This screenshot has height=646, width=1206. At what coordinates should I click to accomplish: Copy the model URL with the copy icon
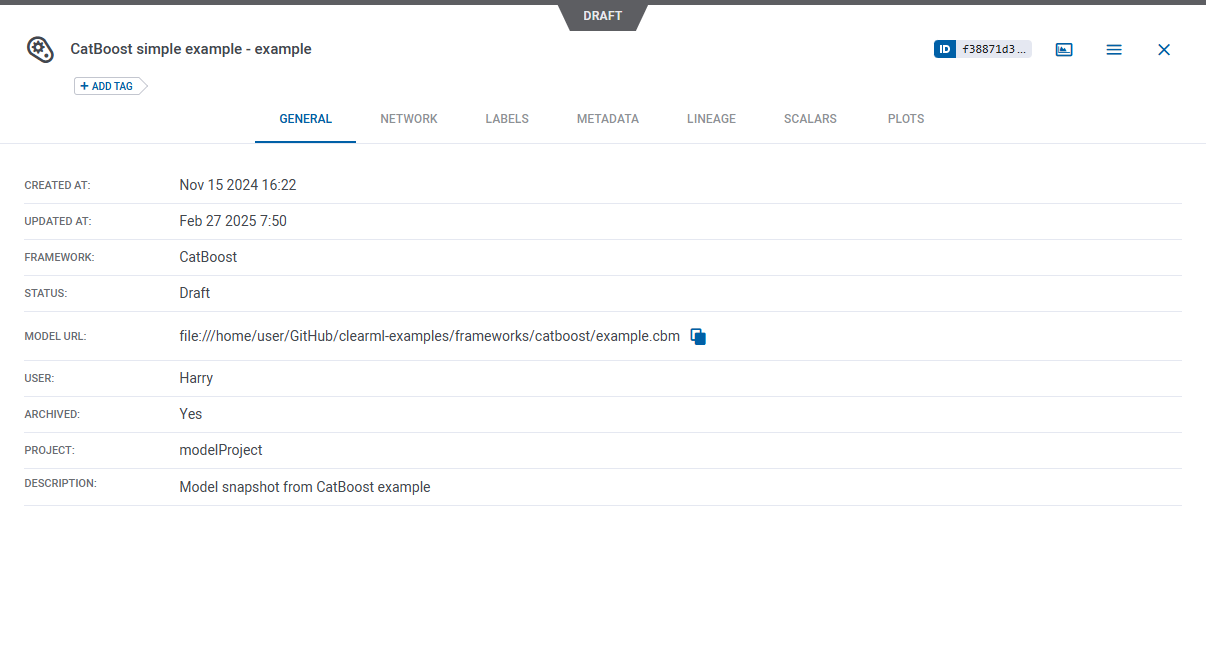(698, 337)
